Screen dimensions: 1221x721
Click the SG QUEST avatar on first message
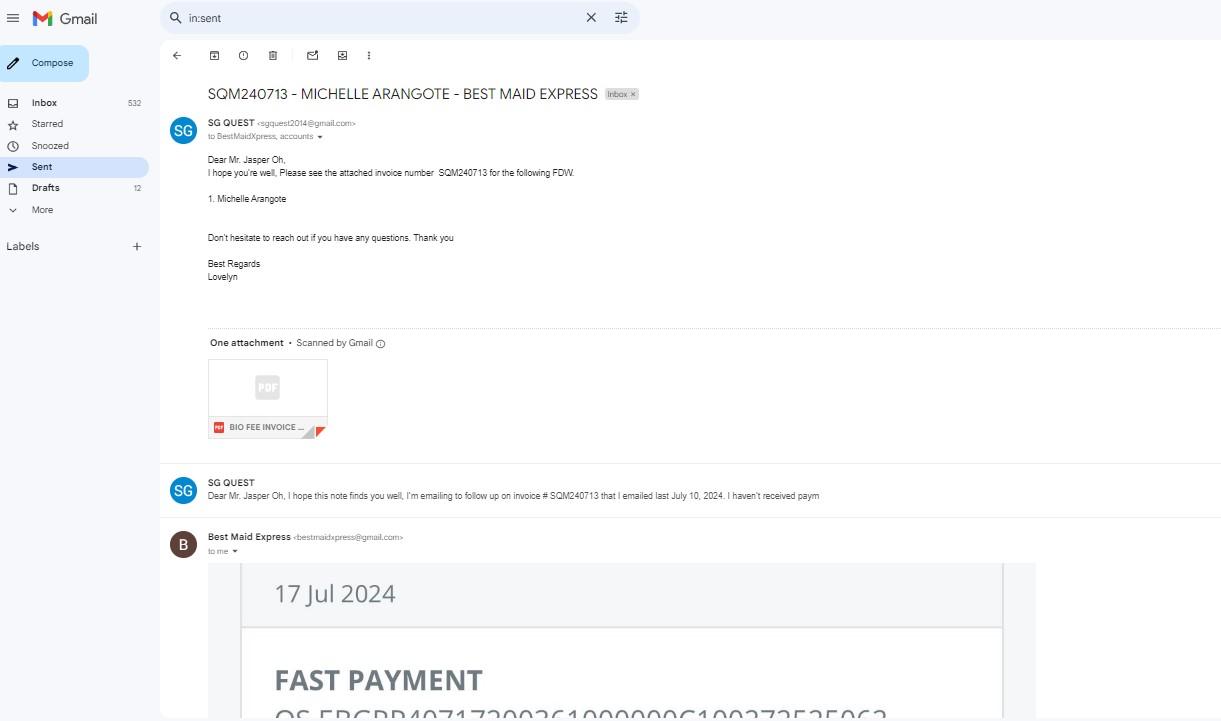(183, 131)
